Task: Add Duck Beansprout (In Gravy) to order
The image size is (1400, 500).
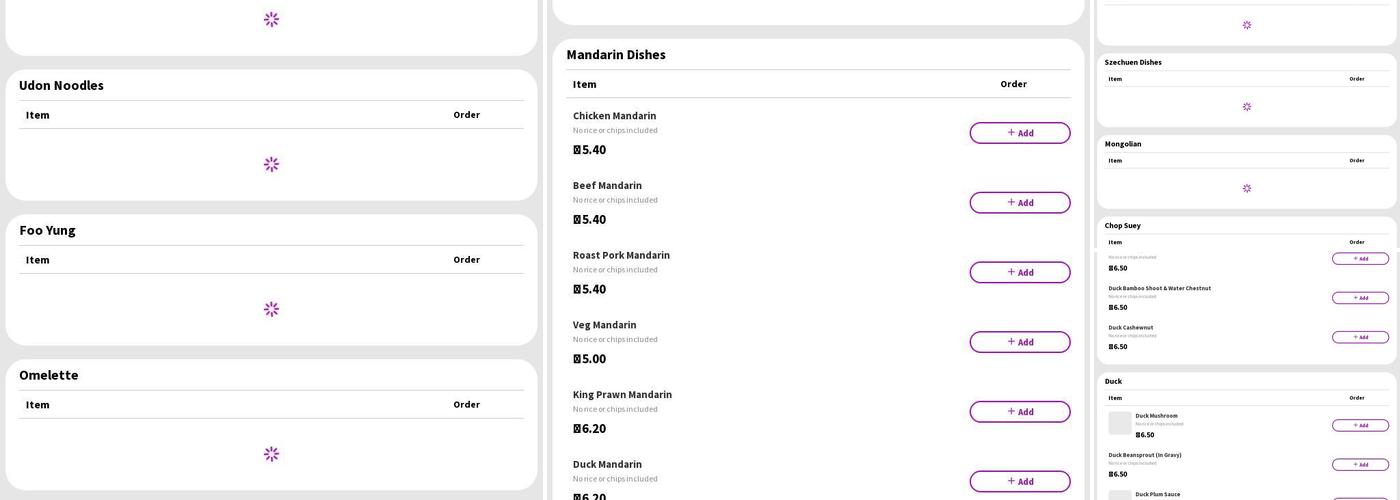Action: coord(1360,464)
